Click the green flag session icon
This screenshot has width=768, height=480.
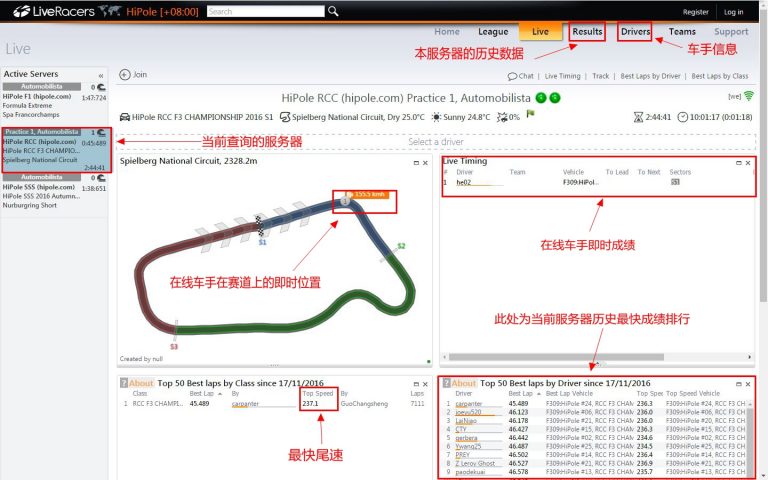pyautogui.click(x=530, y=114)
